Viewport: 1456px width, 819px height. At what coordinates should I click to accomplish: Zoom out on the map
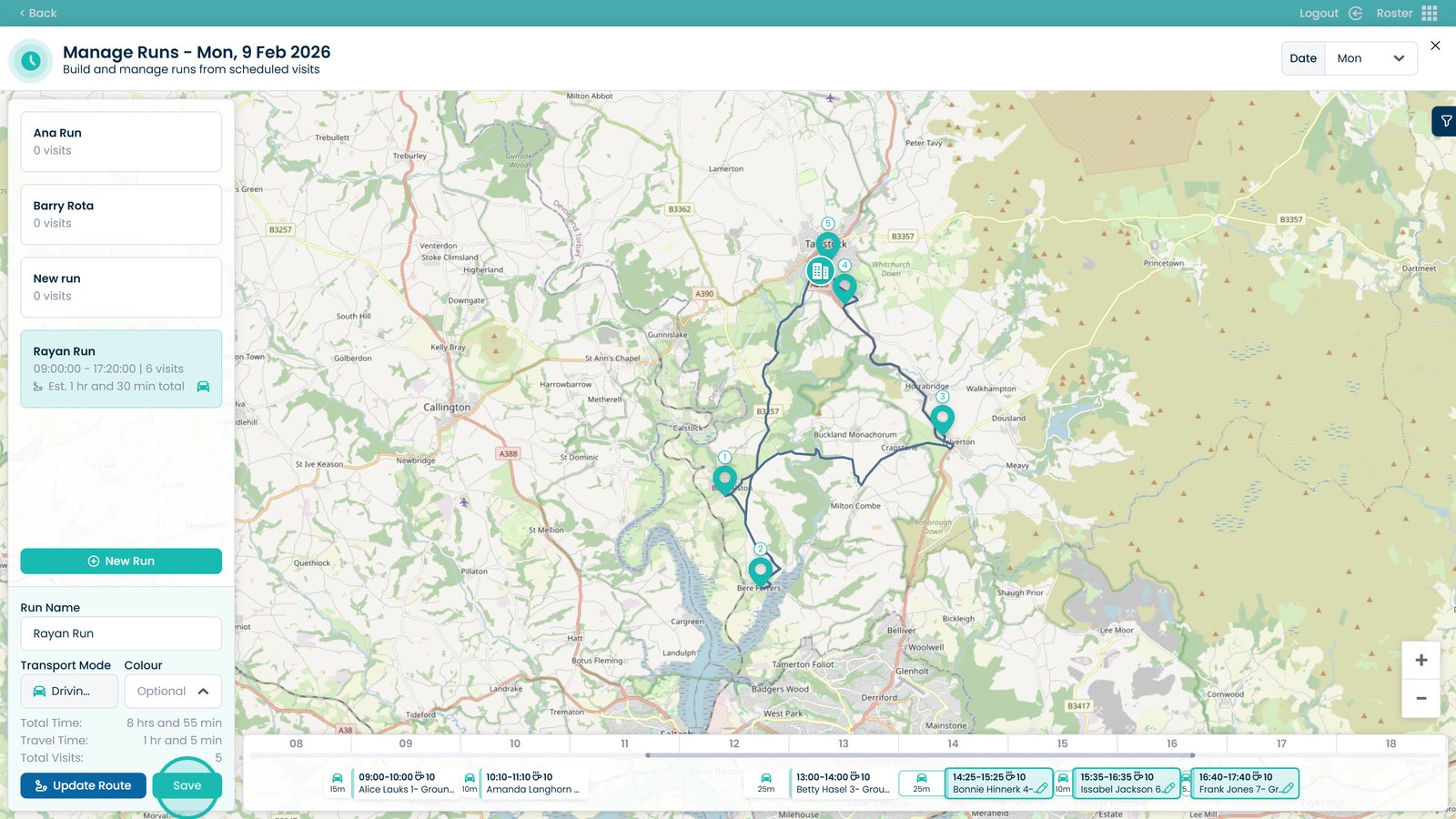click(x=1421, y=699)
